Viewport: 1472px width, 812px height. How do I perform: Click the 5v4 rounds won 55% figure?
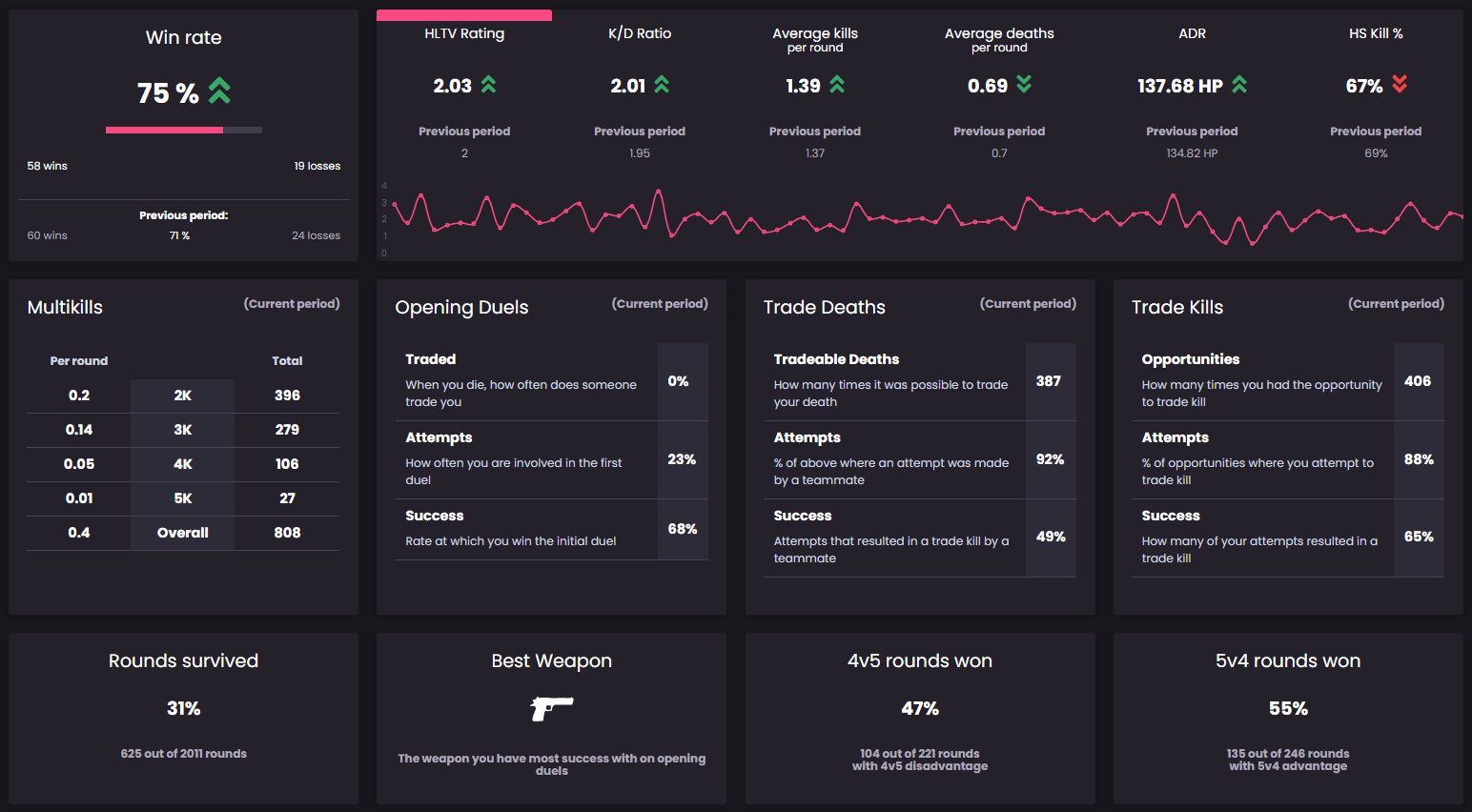coord(1288,708)
